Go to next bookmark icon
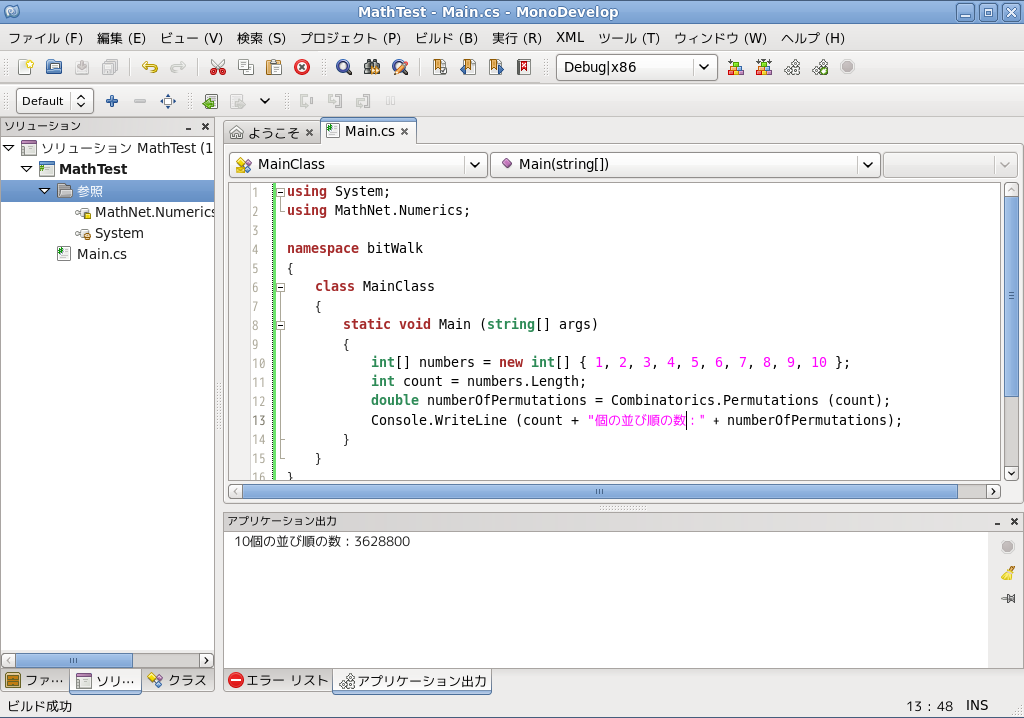This screenshot has height=718, width=1024. pos(496,67)
